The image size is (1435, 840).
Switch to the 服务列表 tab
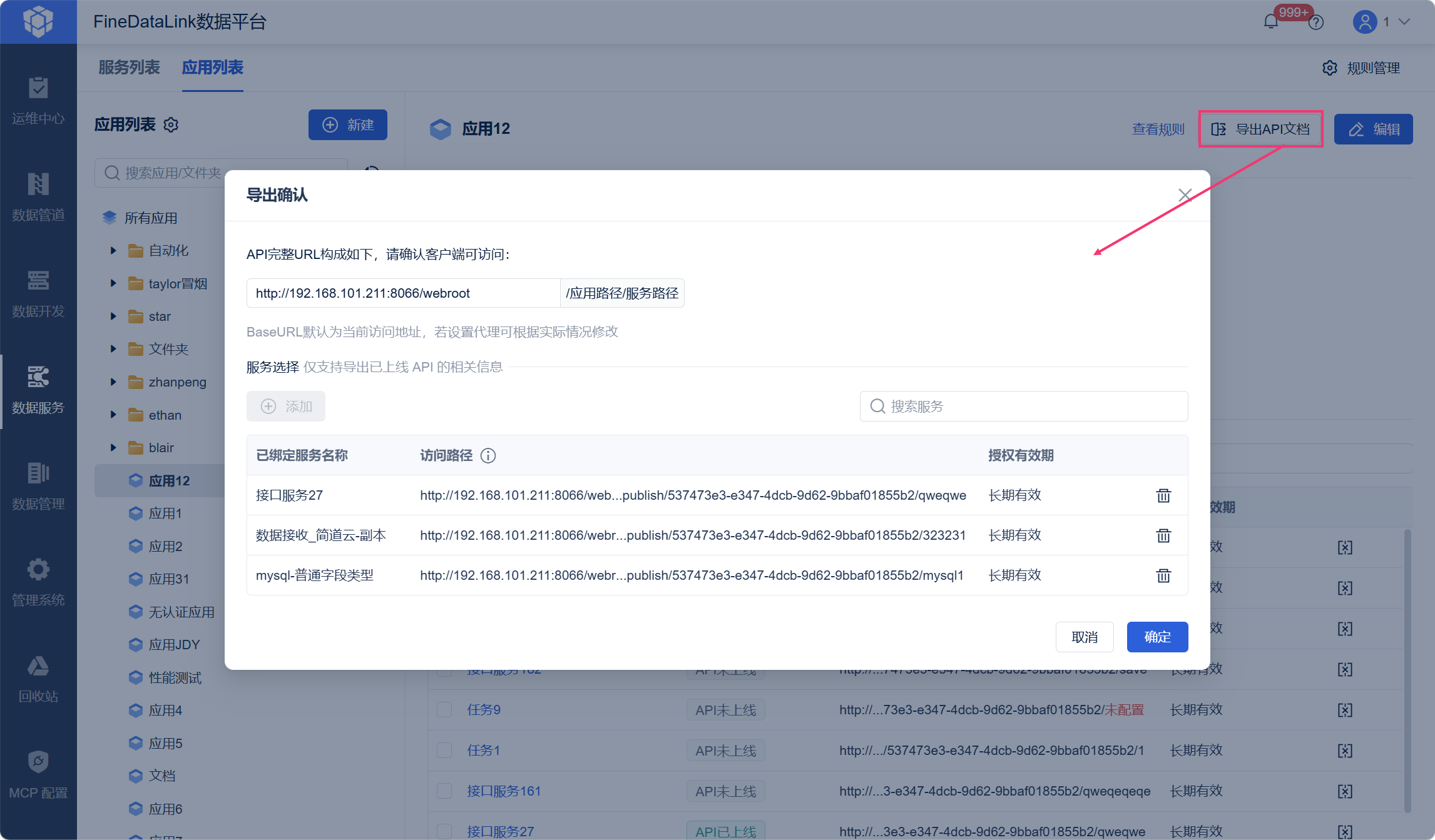pyautogui.click(x=129, y=68)
